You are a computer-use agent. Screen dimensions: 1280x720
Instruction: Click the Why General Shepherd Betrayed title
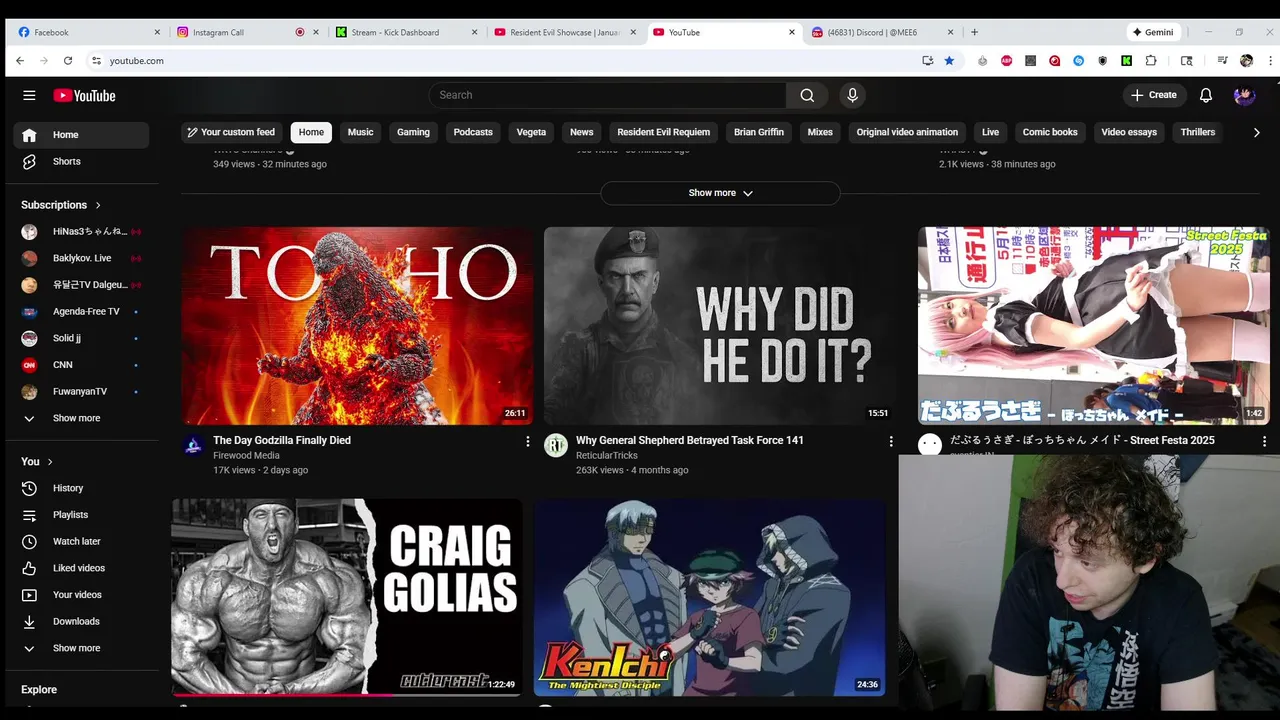coord(690,440)
